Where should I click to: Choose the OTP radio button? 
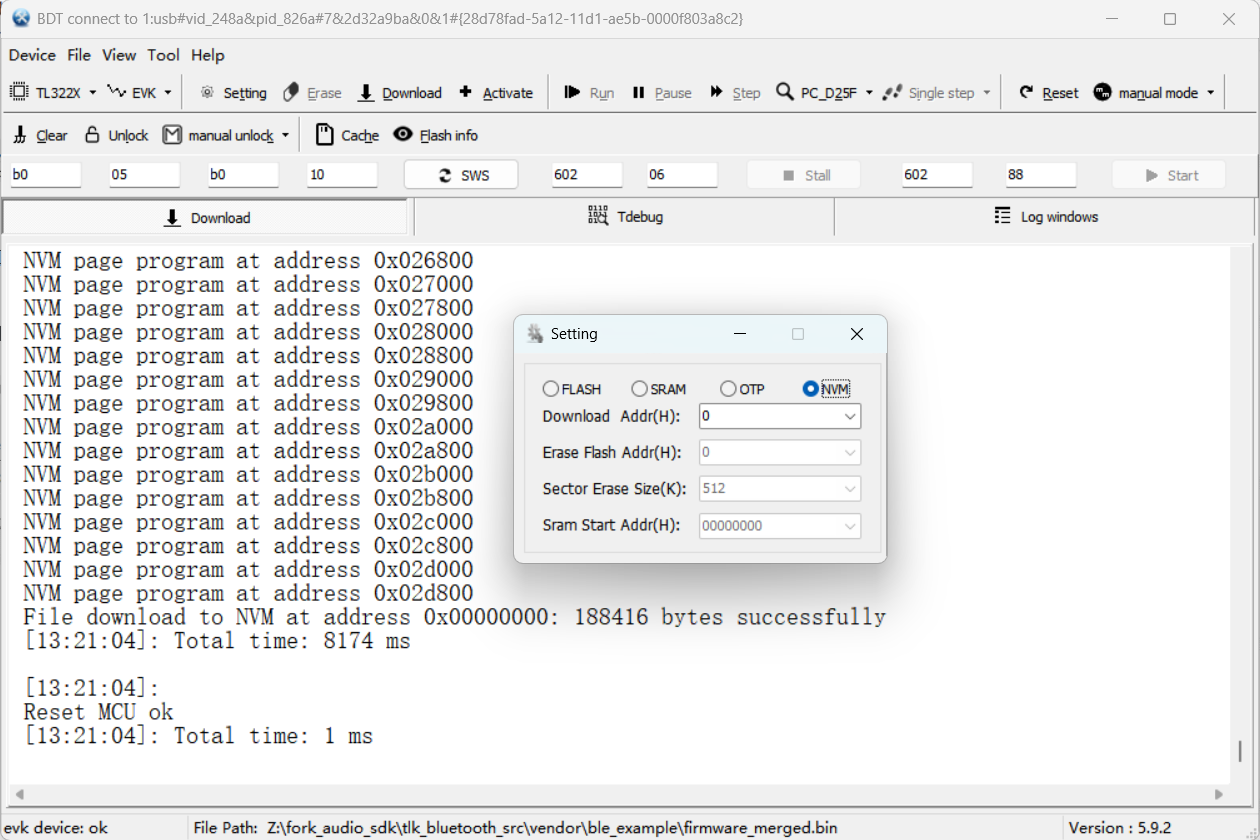(x=728, y=389)
